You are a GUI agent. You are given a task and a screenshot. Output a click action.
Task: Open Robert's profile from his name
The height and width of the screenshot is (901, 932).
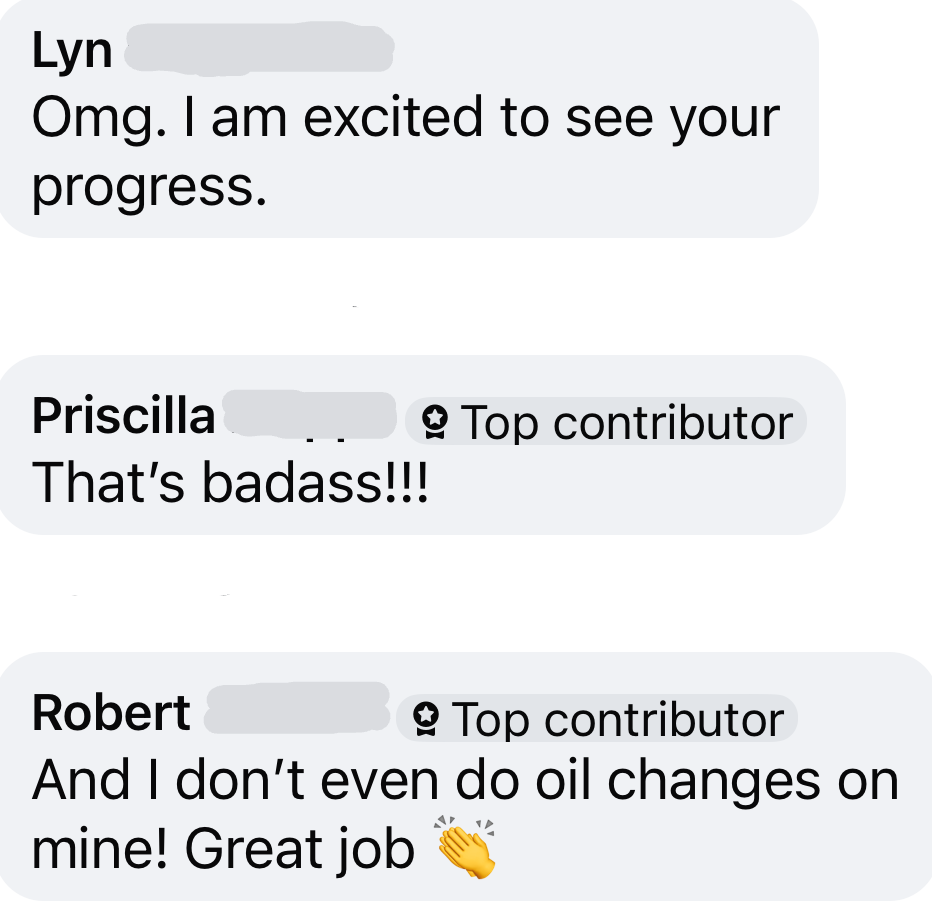pos(111,713)
